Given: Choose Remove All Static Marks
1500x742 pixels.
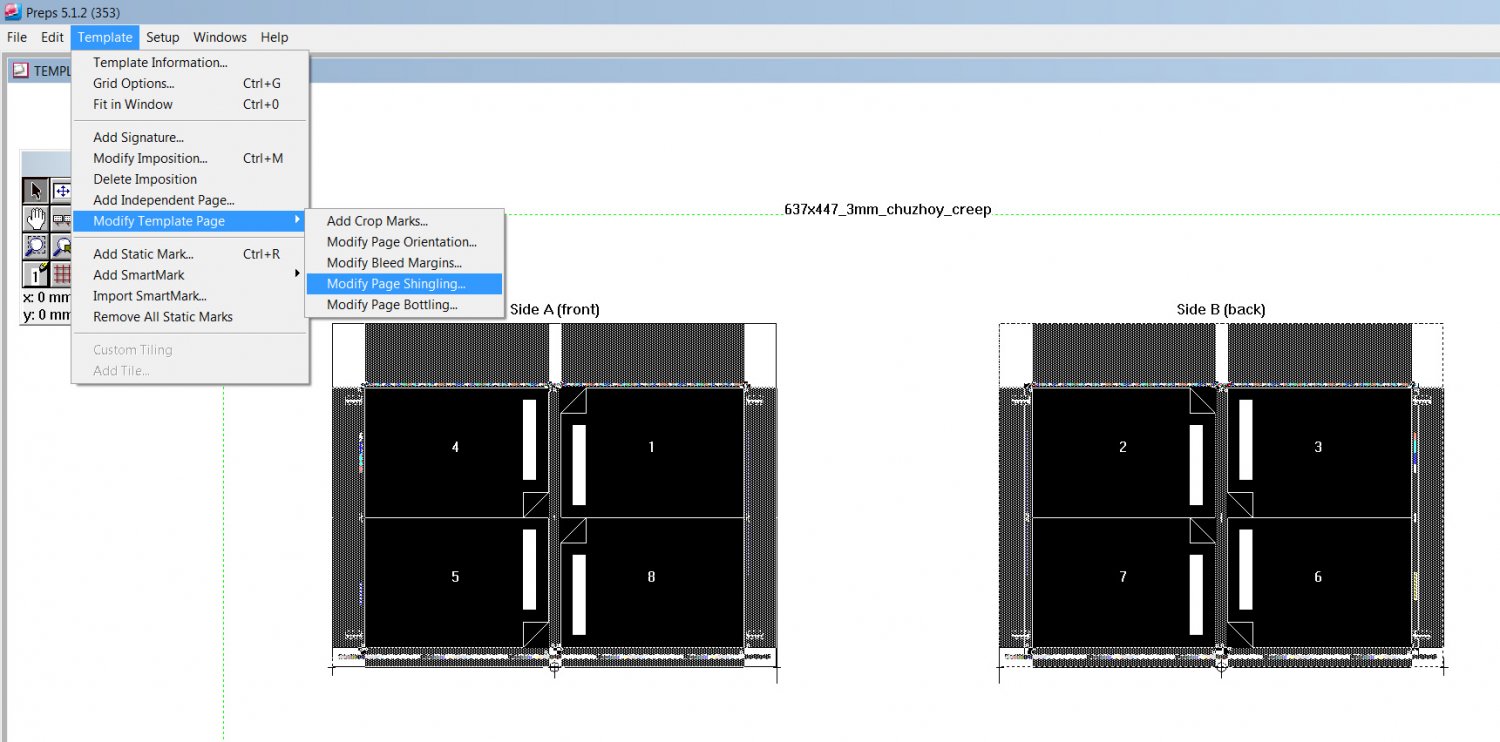Looking at the screenshot, I should click(x=190, y=317).
